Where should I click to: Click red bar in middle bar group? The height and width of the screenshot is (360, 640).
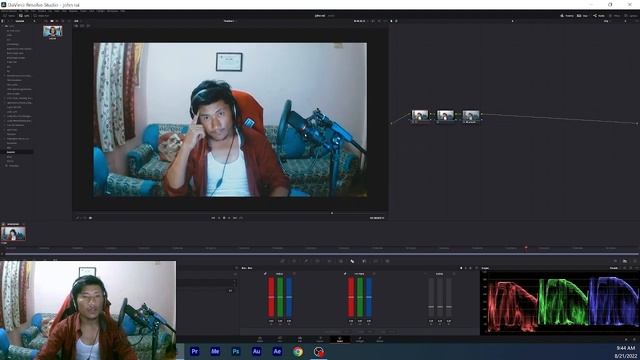351,297
